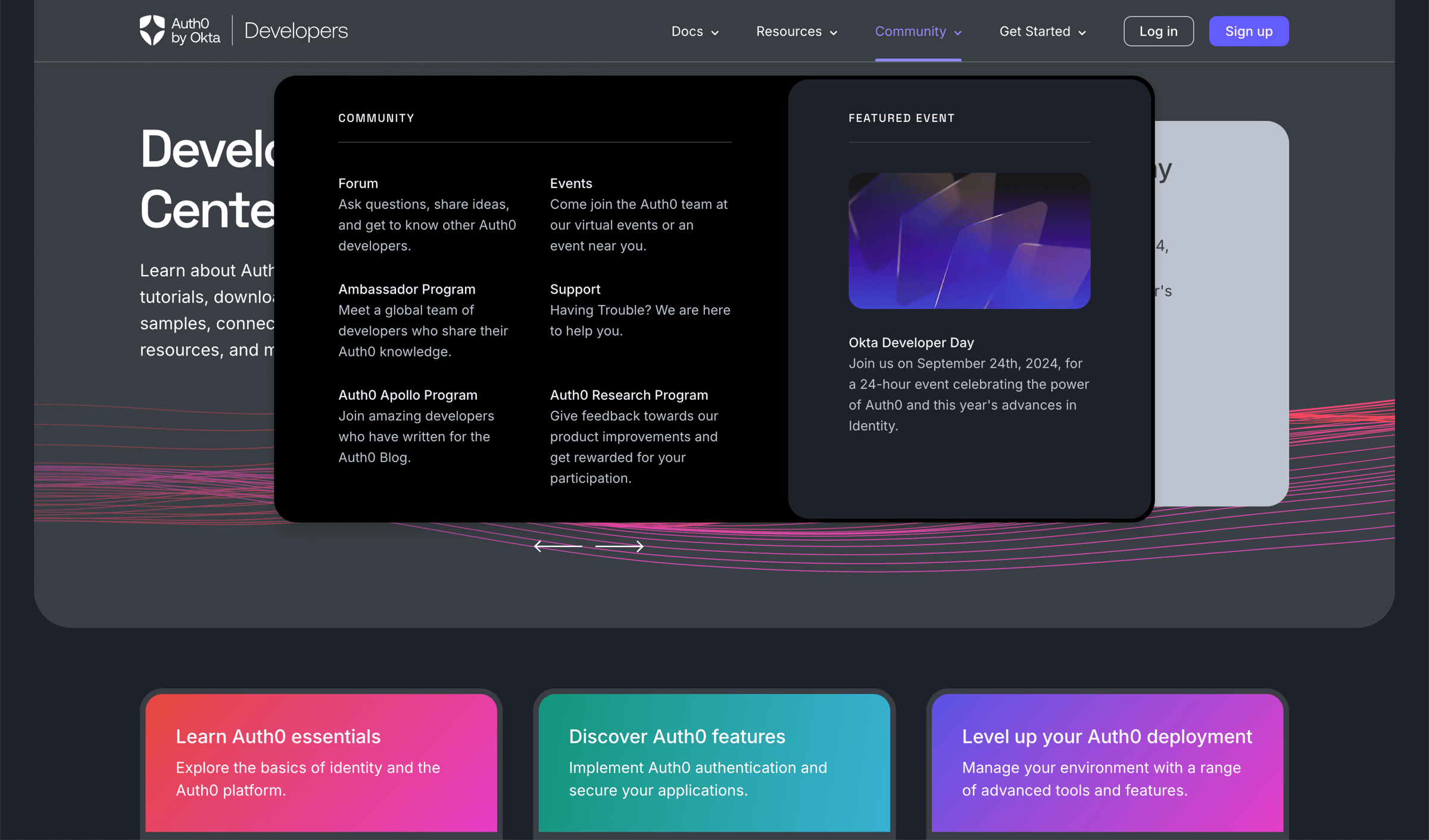
Task: Open Level up your Auth0 deployment card
Action: 1107,763
